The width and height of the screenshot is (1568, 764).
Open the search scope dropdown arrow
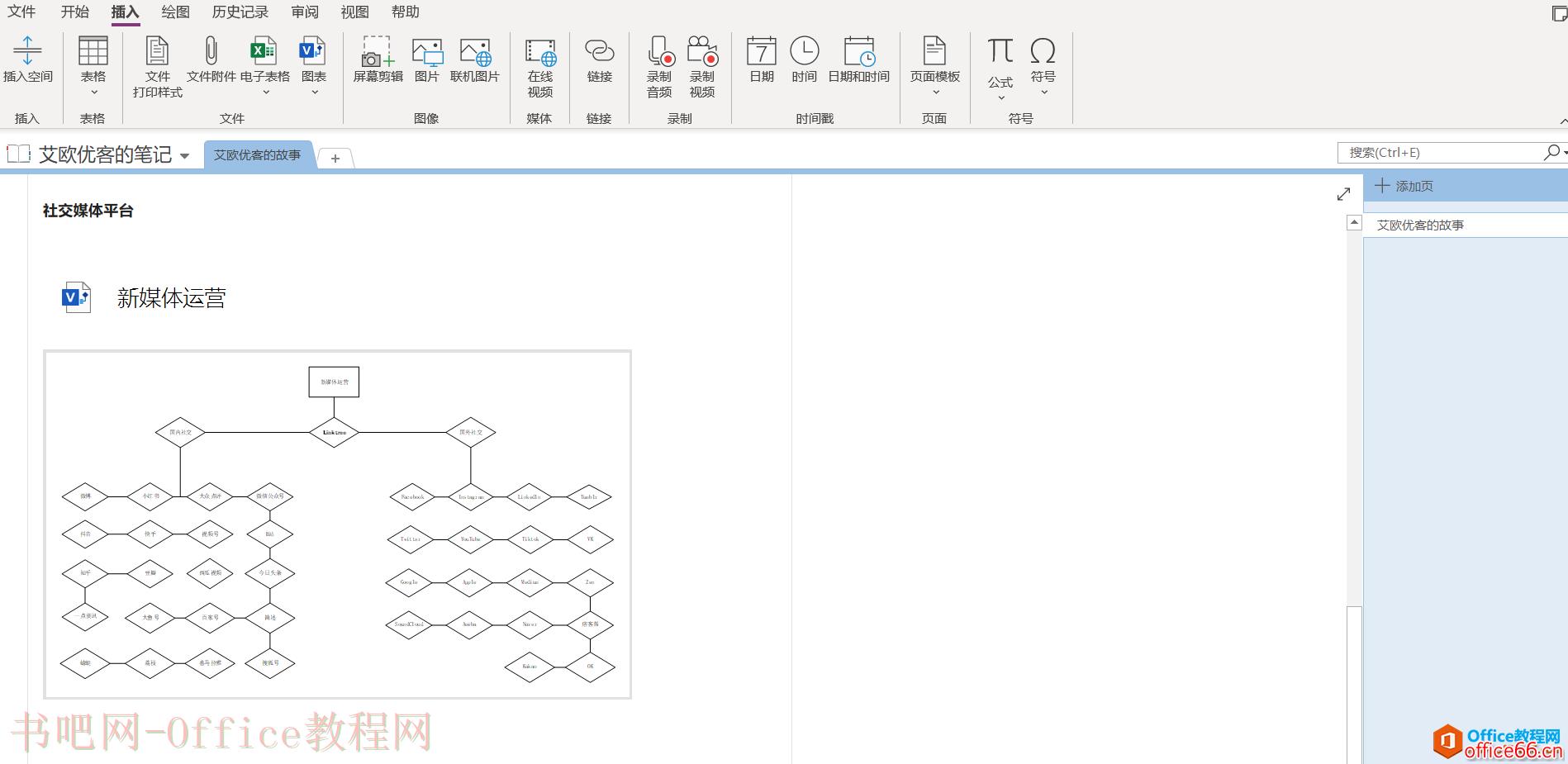pos(1565,153)
